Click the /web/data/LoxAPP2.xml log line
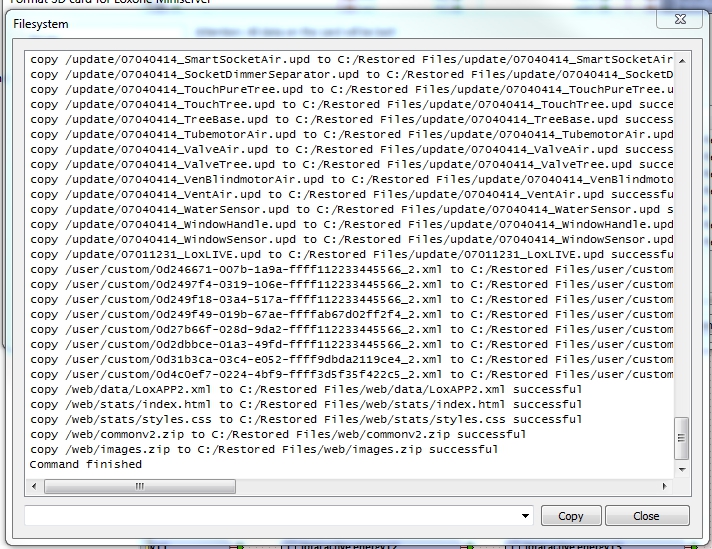 point(306,390)
